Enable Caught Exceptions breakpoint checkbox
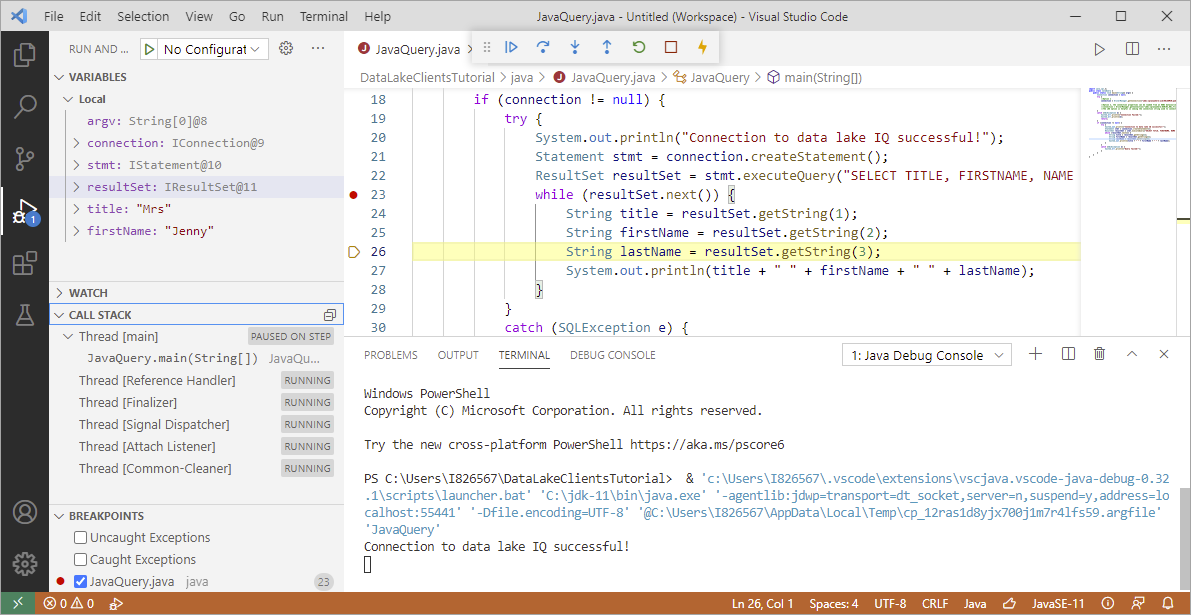 coord(80,560)
